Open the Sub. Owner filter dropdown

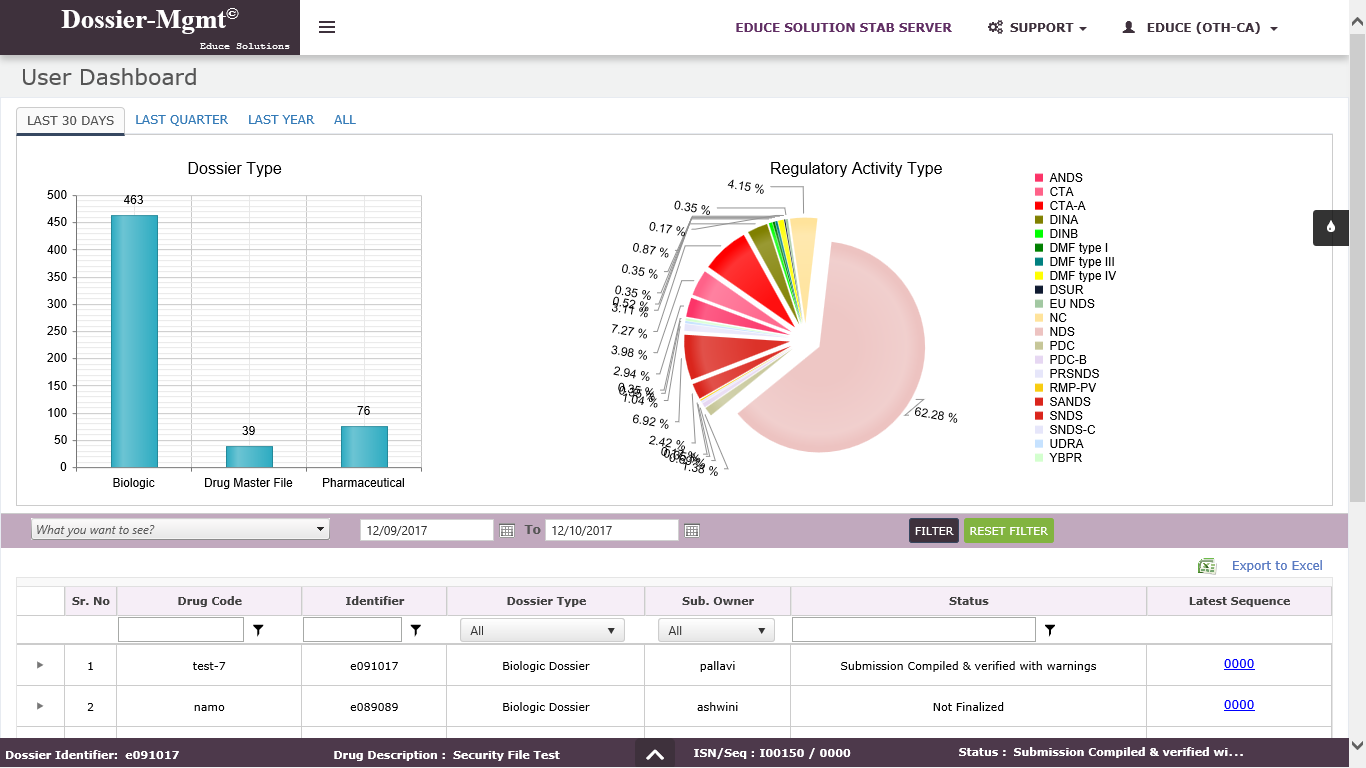pyautogui.click(x=716, y=631)
